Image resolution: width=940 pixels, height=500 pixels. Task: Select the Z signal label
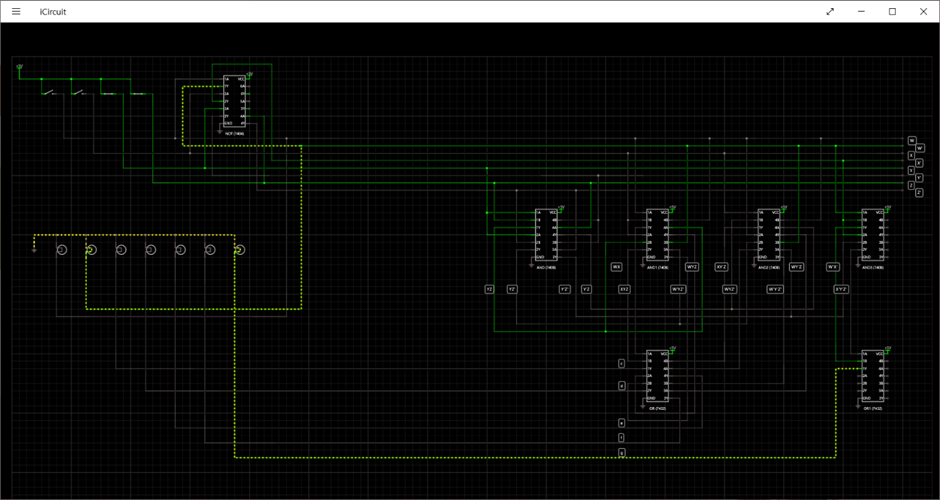coord(912,185)
